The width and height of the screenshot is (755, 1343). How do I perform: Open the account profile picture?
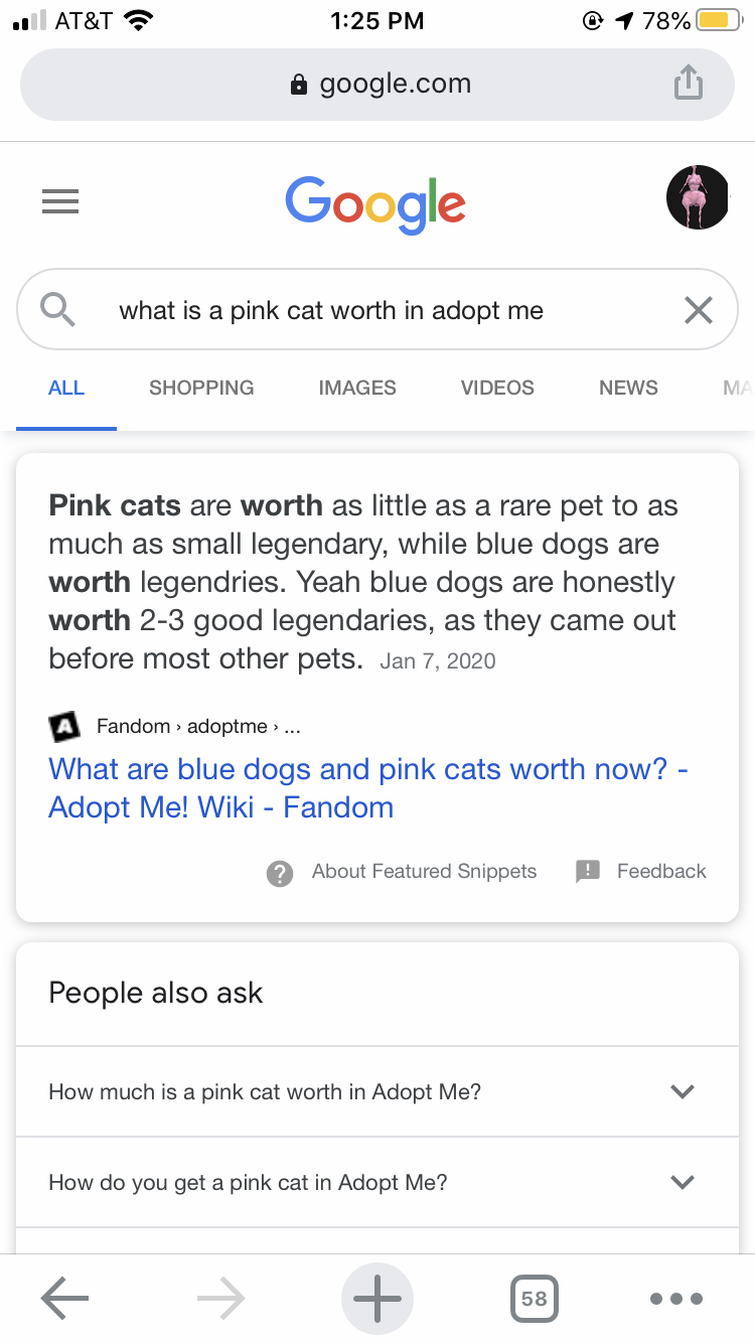697,197
